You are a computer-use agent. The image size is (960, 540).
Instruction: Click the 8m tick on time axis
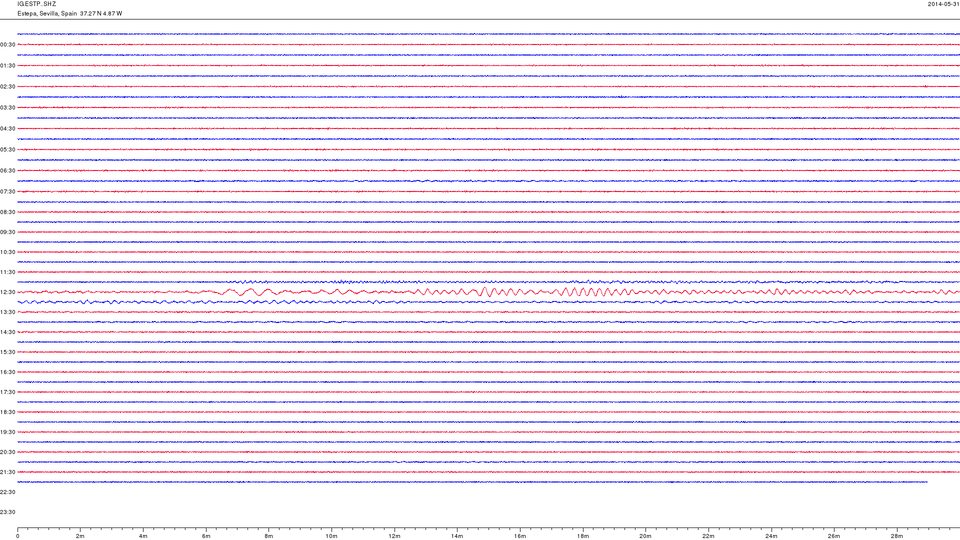click(x=269, y=536)
